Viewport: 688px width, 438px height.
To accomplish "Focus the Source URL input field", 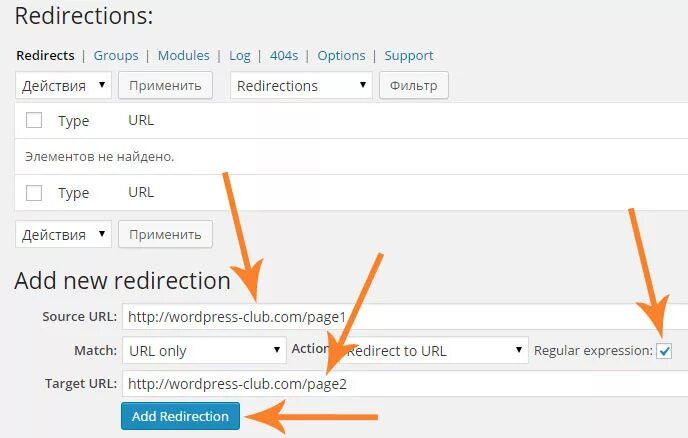I will (x=400, y=318).
